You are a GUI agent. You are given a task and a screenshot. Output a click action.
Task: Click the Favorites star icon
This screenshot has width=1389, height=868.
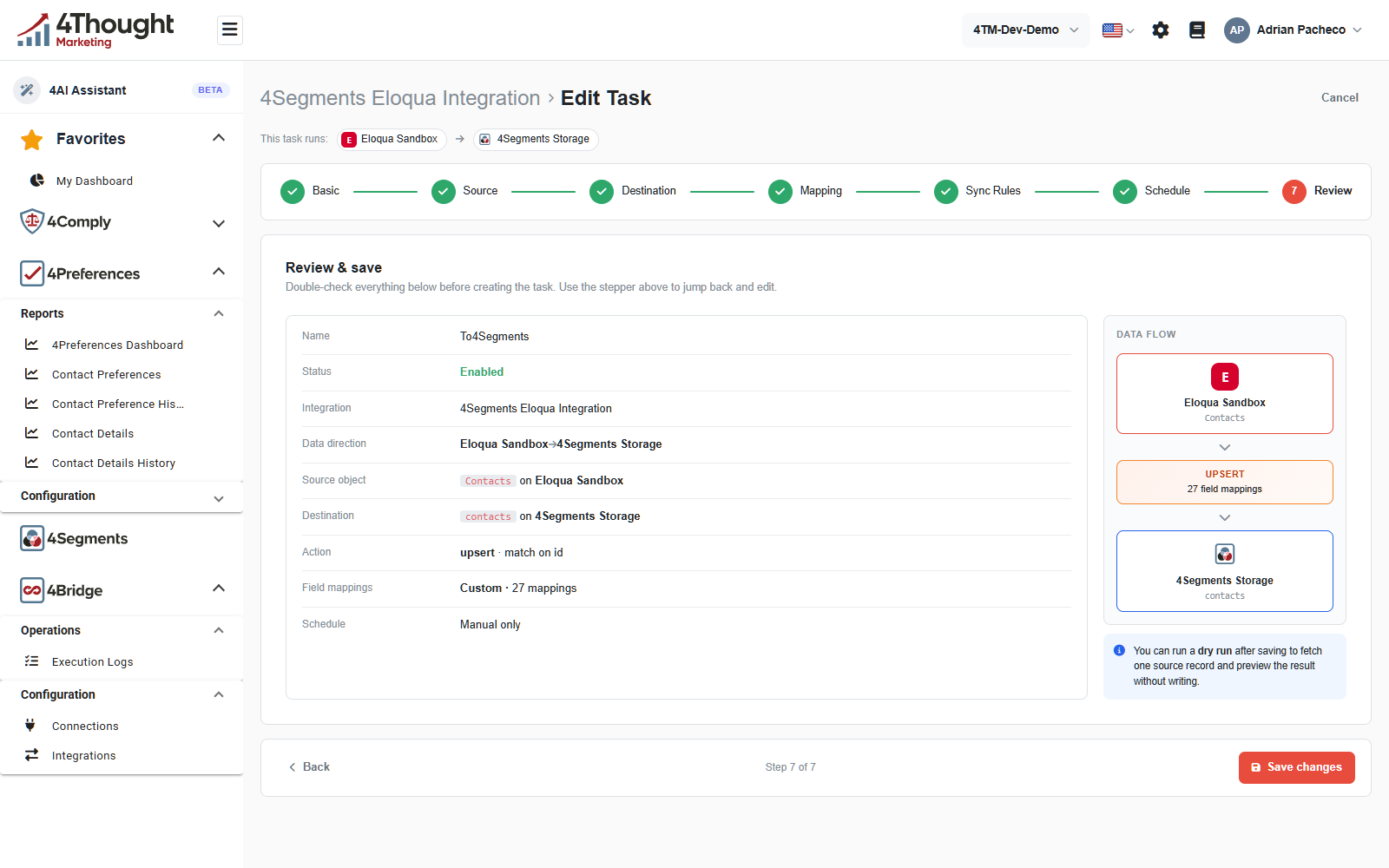click(x=32, y=139)
